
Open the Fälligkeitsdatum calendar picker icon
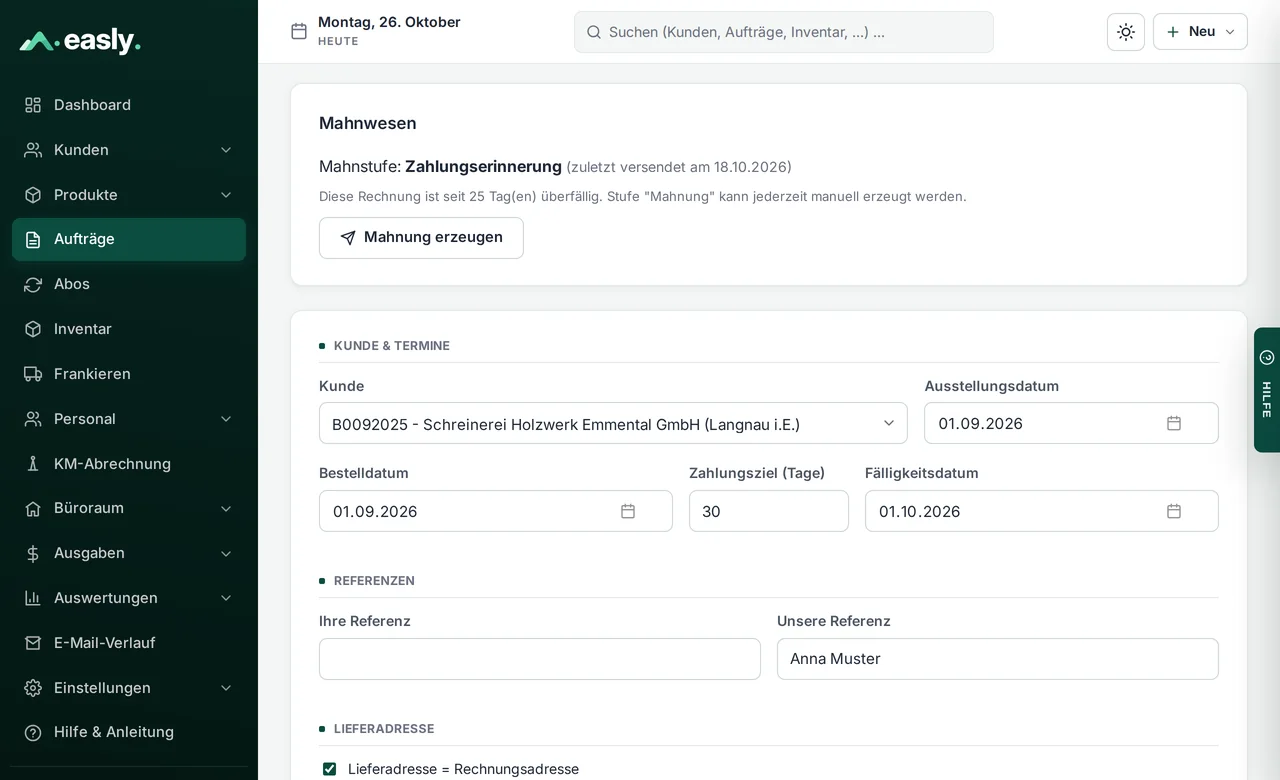tap(1174, 511)
